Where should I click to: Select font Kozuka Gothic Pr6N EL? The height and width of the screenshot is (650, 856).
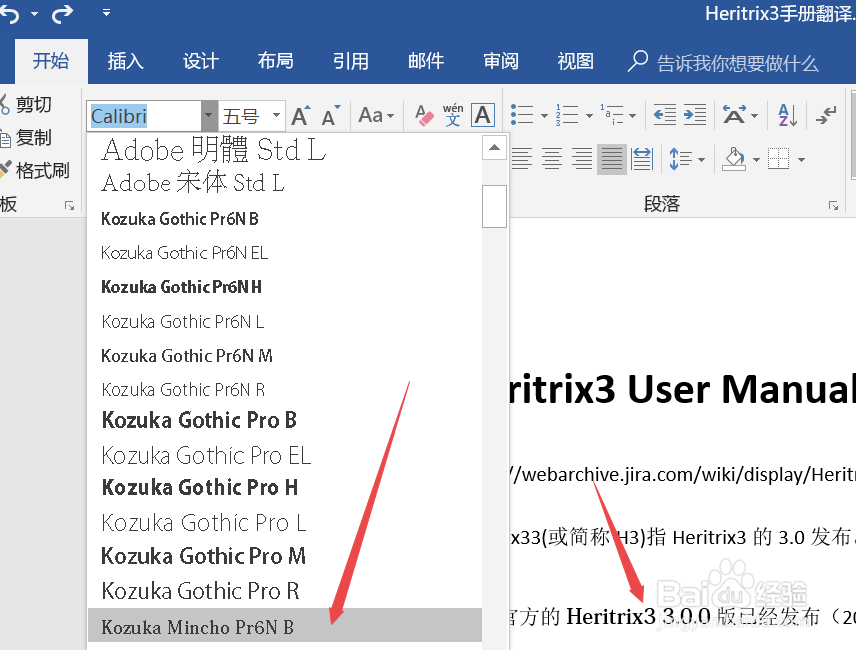coord(284,253)
